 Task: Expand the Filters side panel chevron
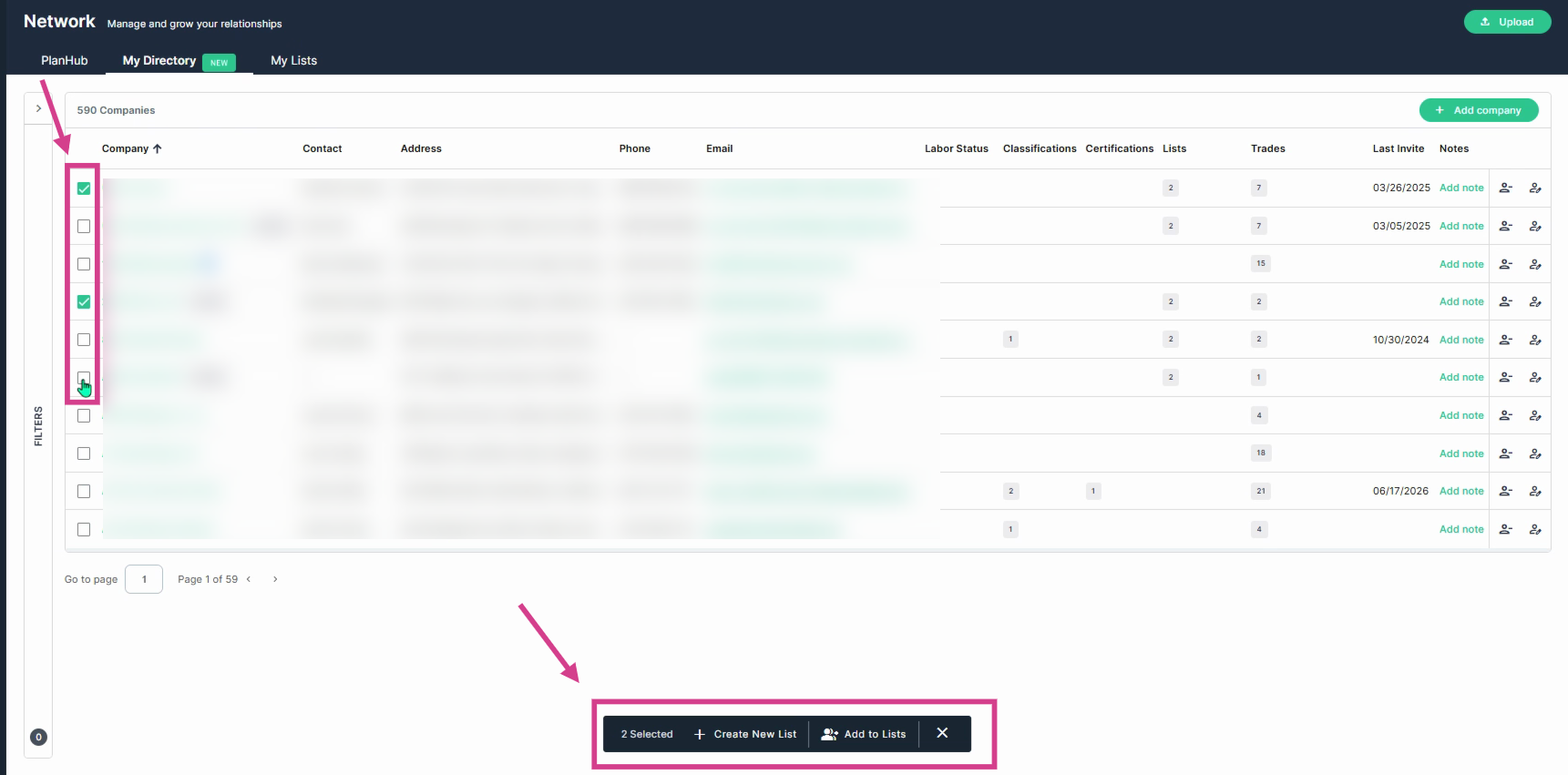(38, 108)
